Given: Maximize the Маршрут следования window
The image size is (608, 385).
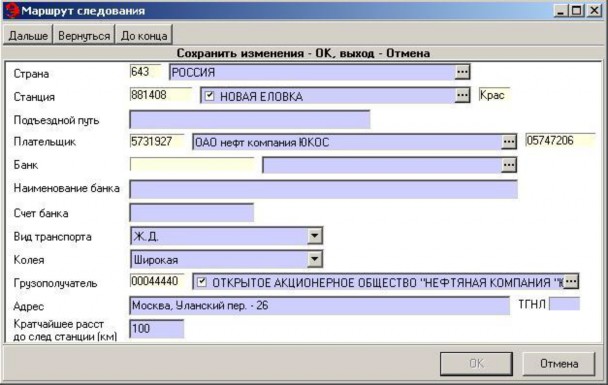Looking at the screenshot, I should pos(577,10).
